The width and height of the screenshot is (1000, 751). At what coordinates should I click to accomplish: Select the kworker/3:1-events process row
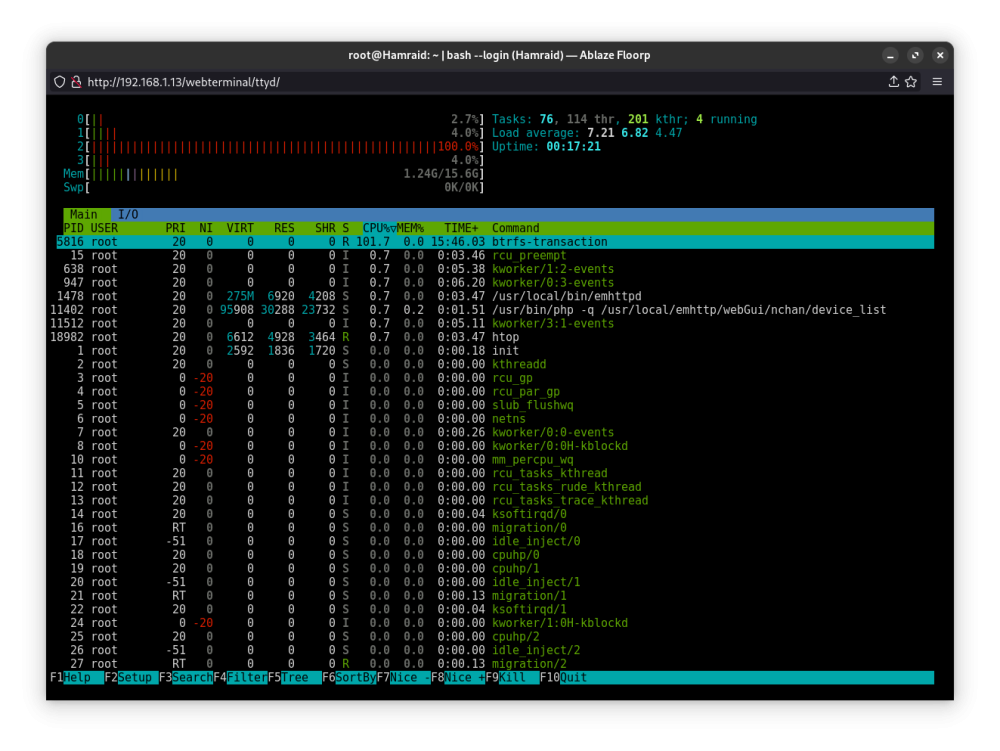tap(495, 324)
